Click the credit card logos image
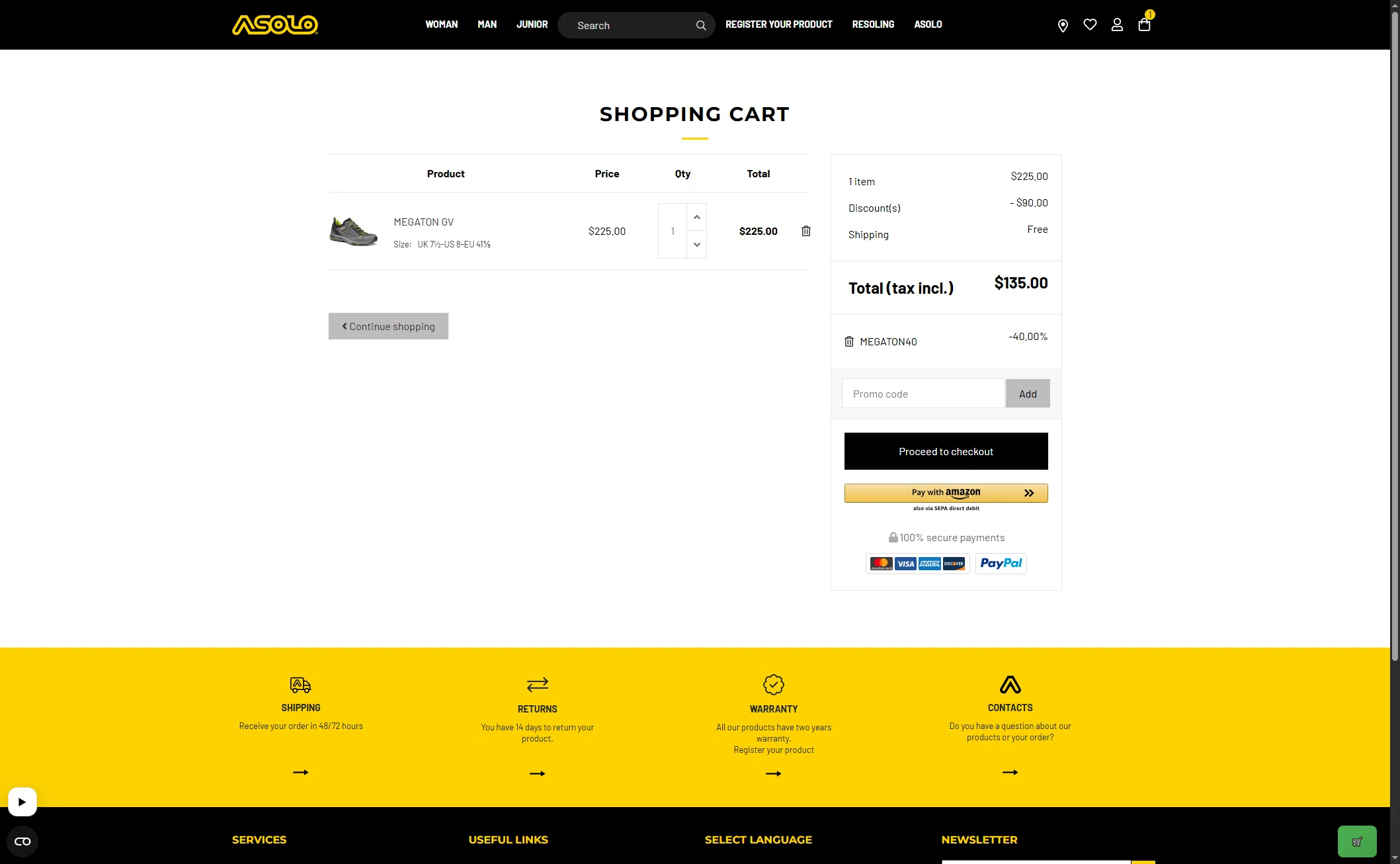Screen dimensions: 1400x864 918,564
